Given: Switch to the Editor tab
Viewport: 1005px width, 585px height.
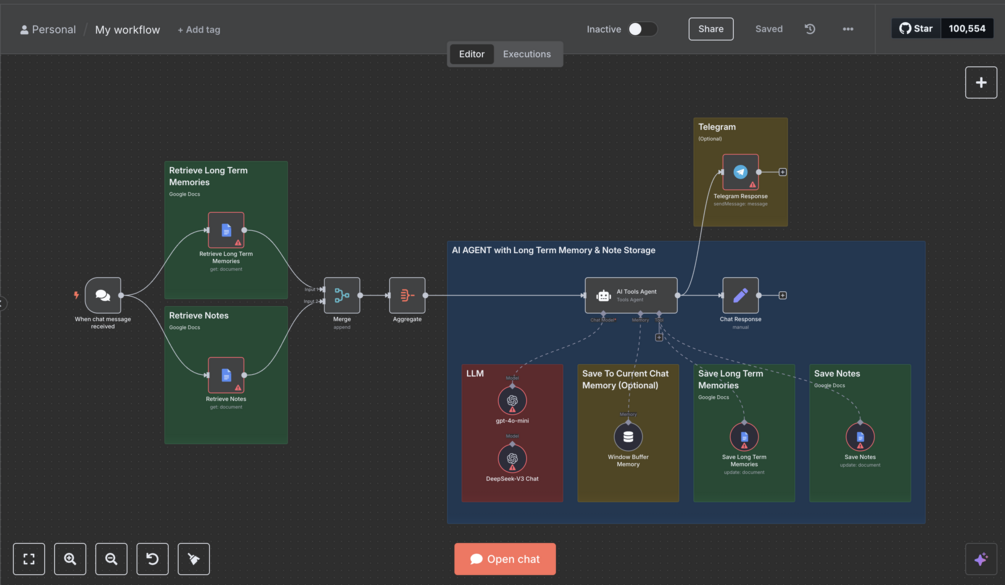Looking at the screenshot, I should tap(472, 54).
